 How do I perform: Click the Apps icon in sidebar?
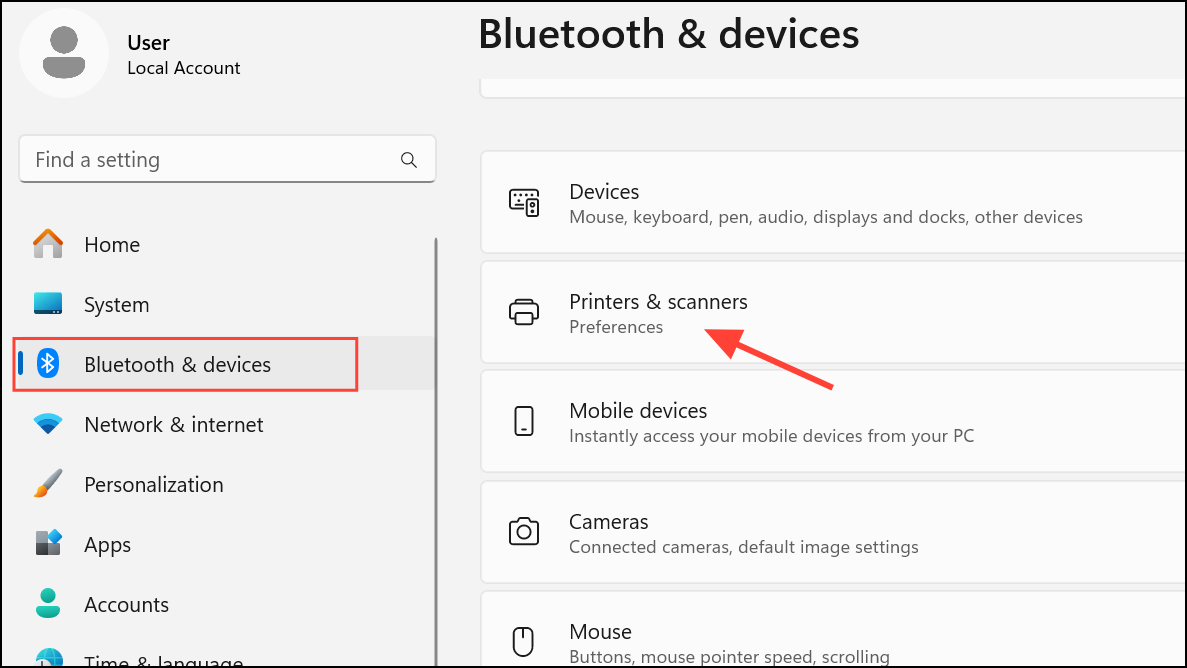tap(48, 543)
